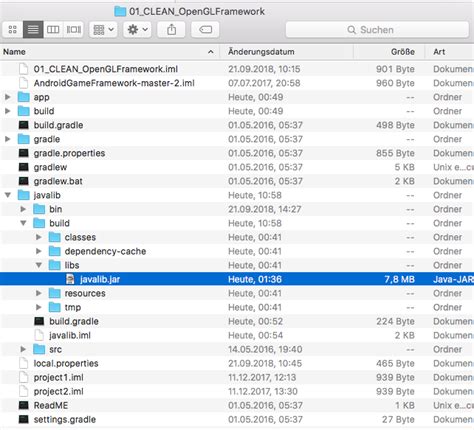The height and width of the screenshot is (430, 474).
Task: Click the gradlew.bat file icon
Action: pyautogui.click(x=23, y=181)
